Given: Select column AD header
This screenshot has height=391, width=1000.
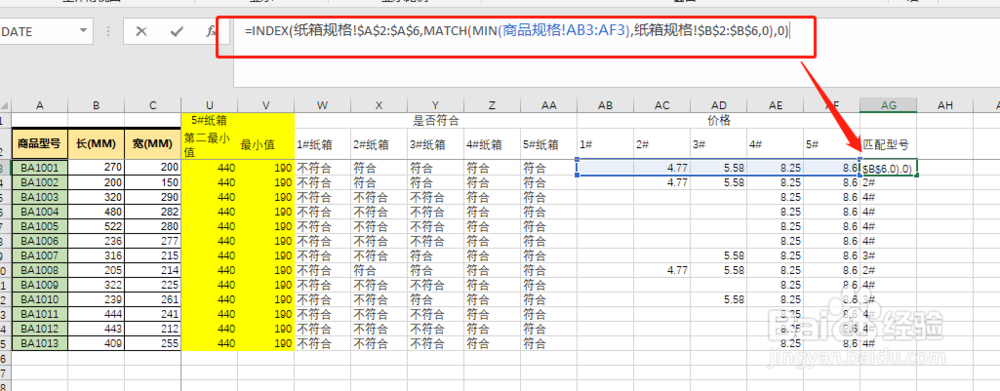Looking at the screenshot, I should click(719, 106).
